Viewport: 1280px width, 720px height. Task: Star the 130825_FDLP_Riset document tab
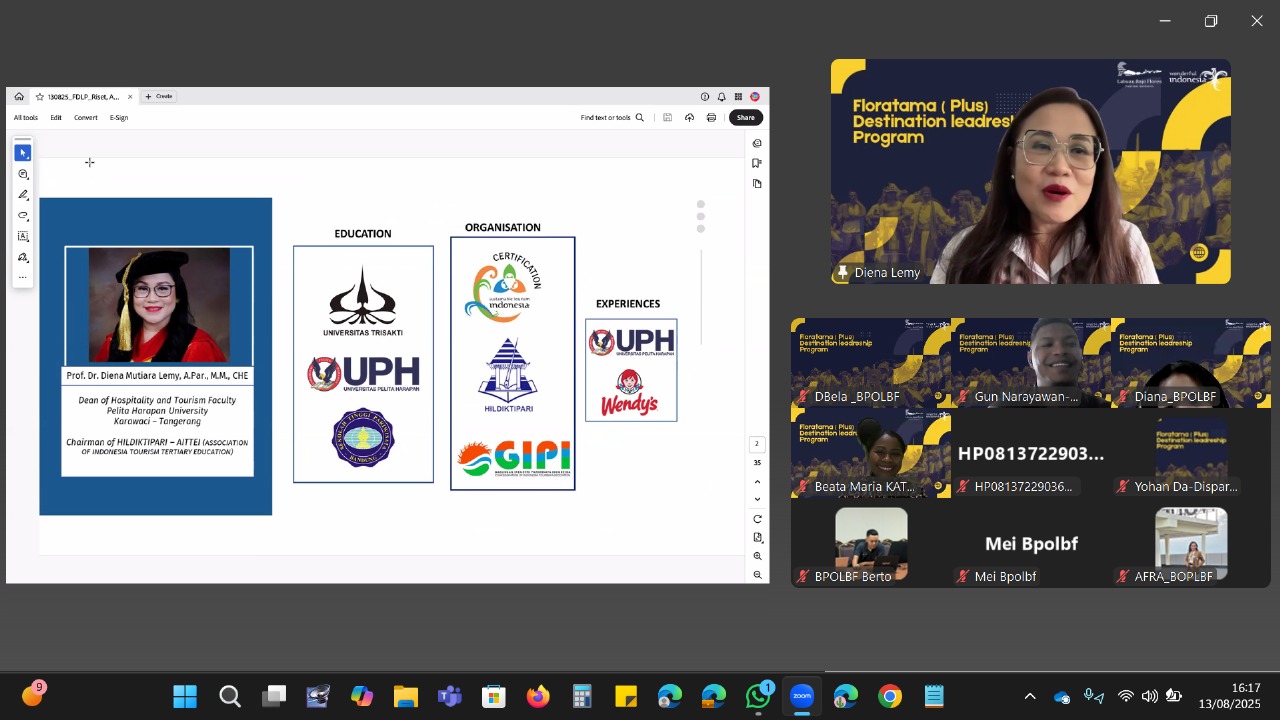[40, 97]
